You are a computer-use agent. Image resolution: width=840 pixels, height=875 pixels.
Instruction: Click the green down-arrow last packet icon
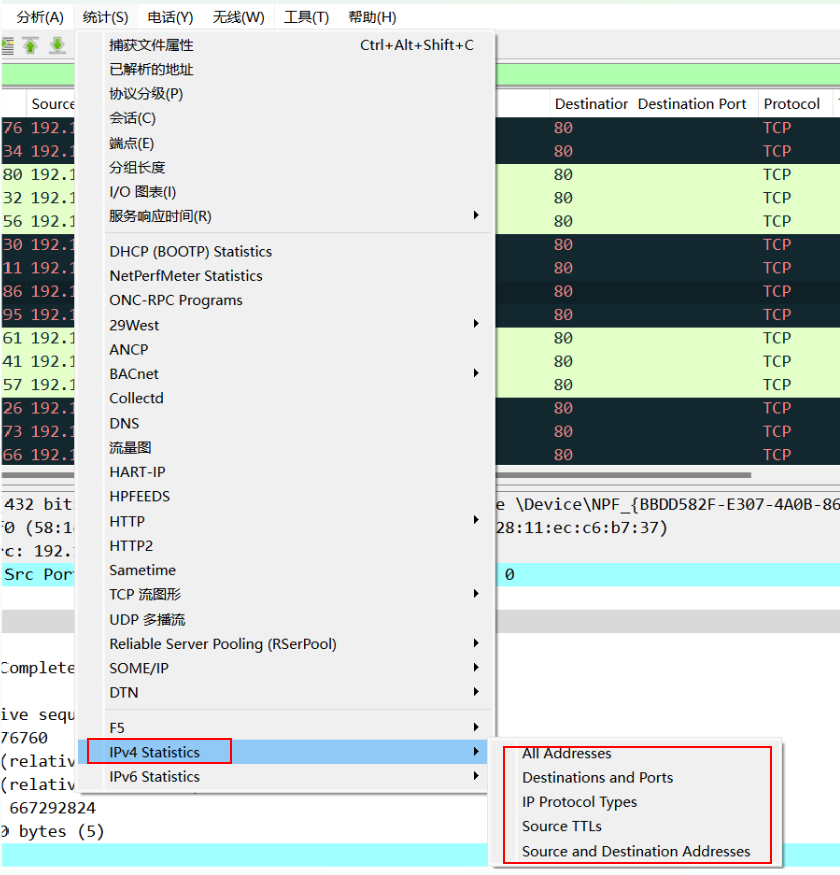tap(57, 45)
